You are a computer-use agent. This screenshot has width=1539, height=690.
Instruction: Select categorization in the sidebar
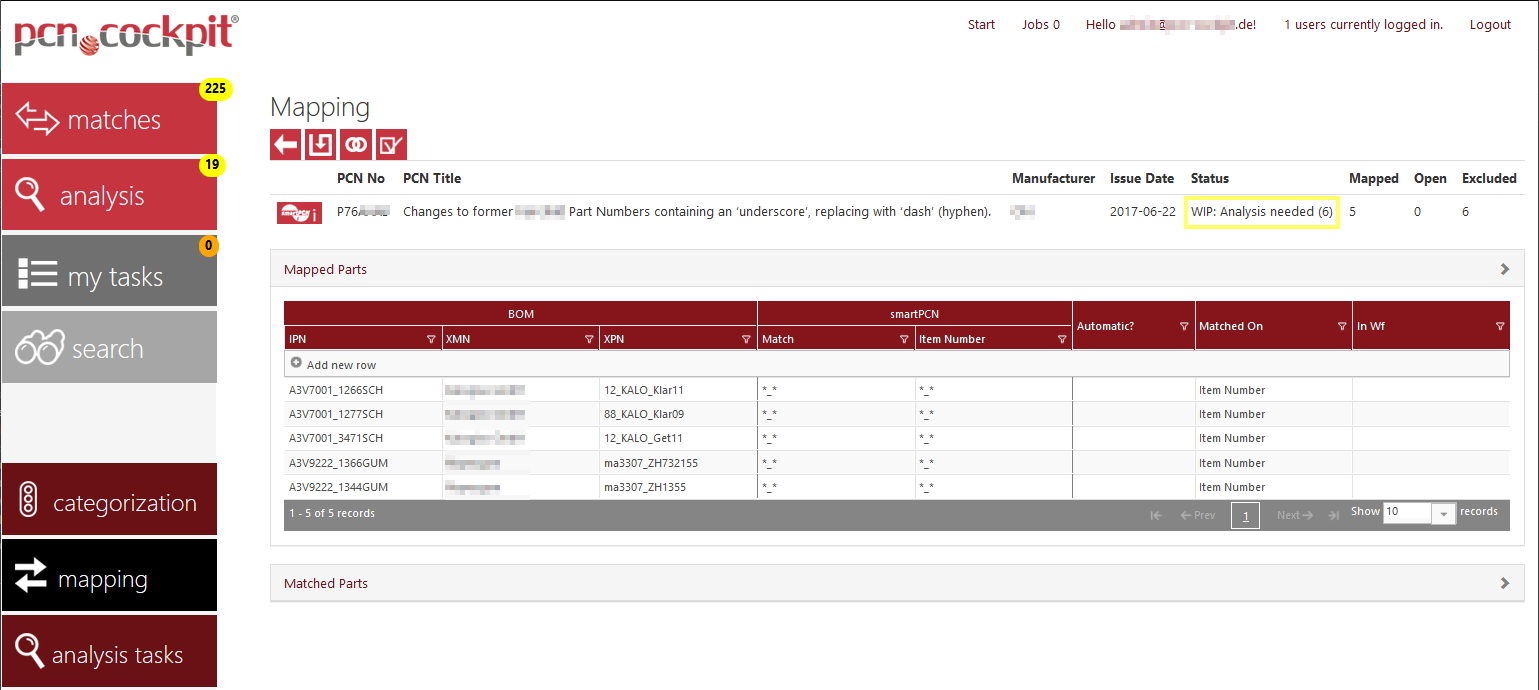click(109, 502)
